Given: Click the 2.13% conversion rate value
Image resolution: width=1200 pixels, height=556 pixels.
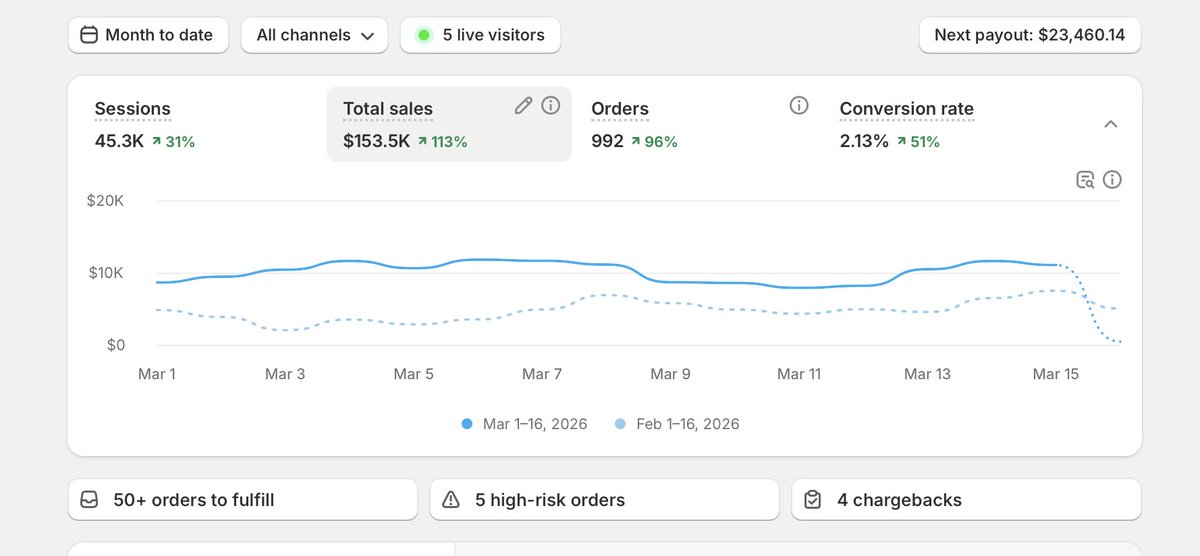Looking at the screenshot, I should (864, 142).
